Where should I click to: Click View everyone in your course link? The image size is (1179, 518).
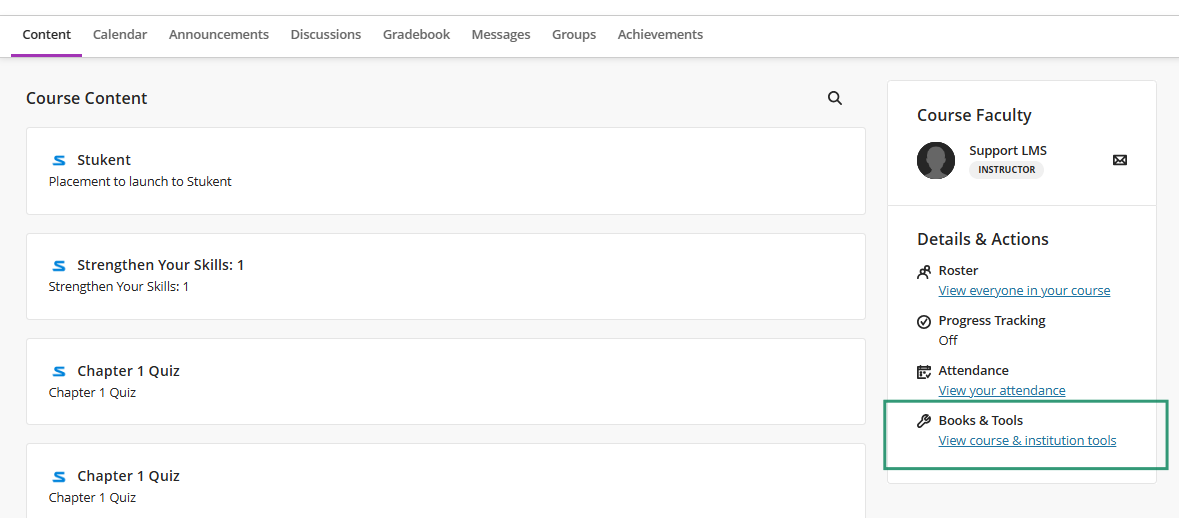click(x=1024, y=290)
